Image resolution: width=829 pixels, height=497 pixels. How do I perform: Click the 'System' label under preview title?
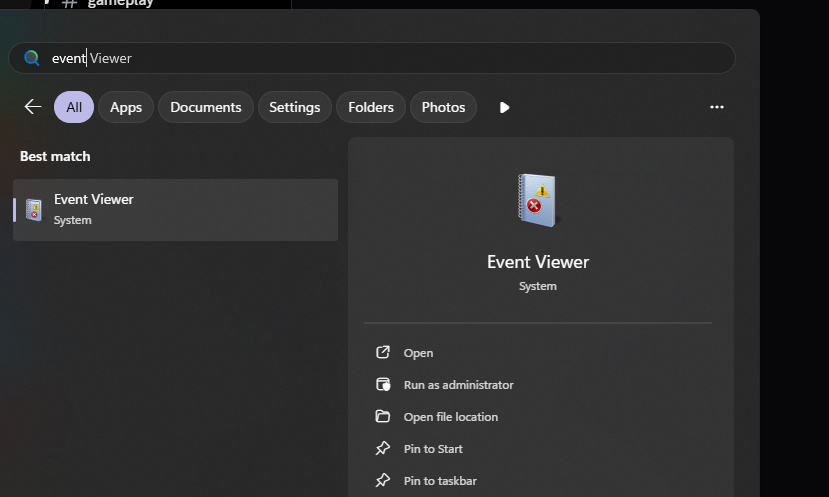pyautogui.click(x=538, y=286)
